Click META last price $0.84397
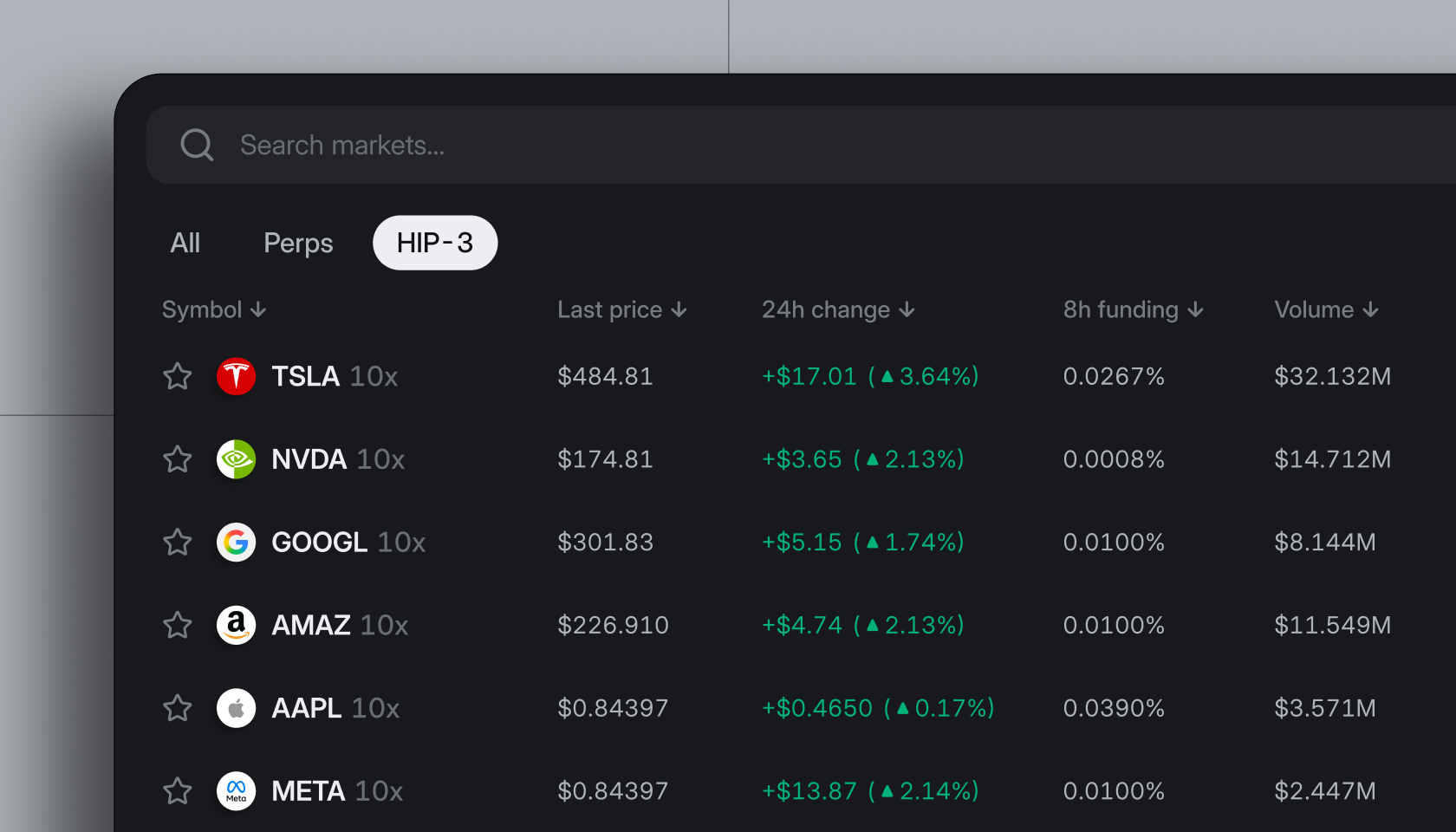The height and width of the screenshot is (832, 1456). (x=613, y=791)
